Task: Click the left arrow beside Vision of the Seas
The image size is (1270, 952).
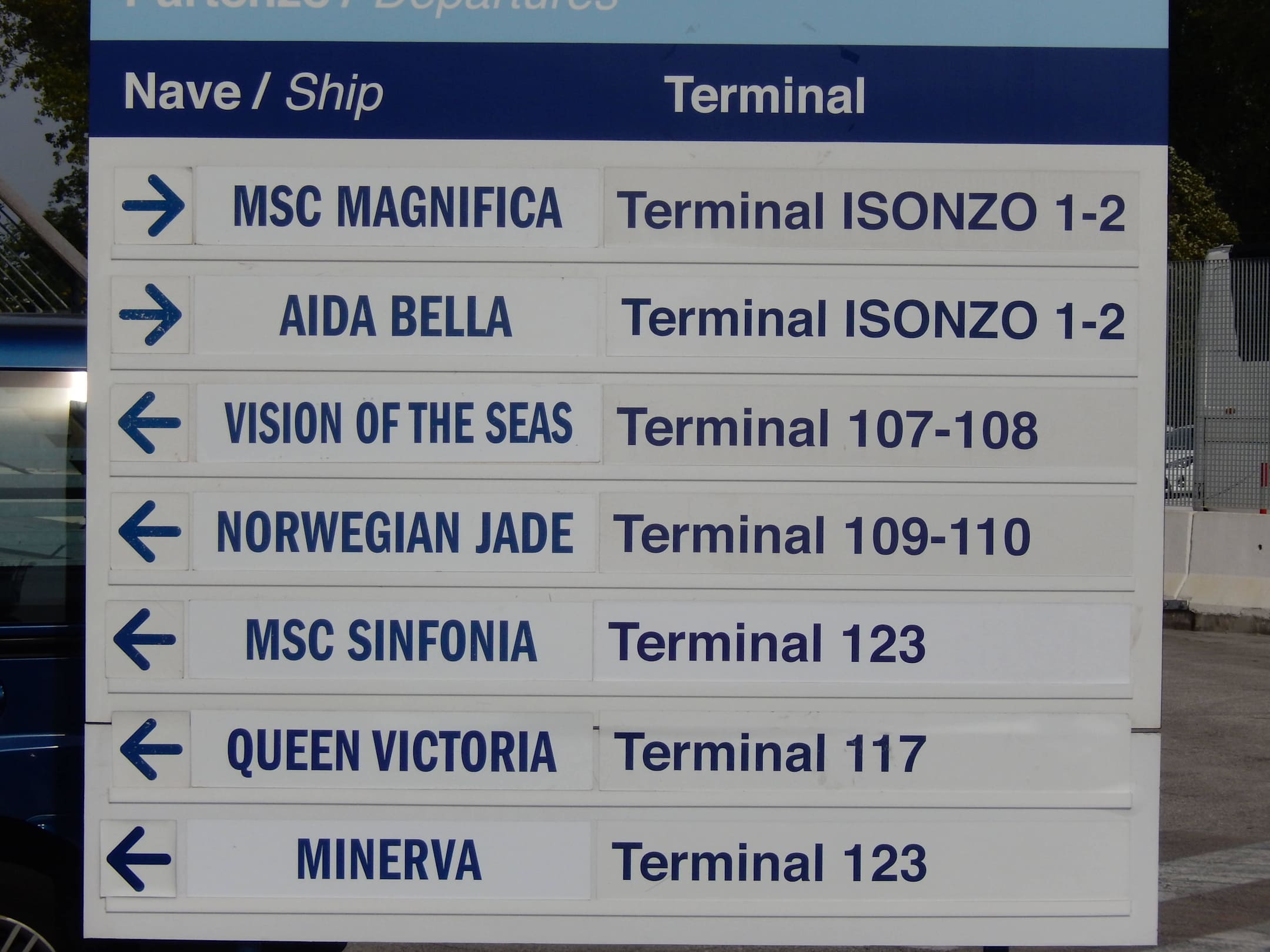Action: [x=149, y=423]
